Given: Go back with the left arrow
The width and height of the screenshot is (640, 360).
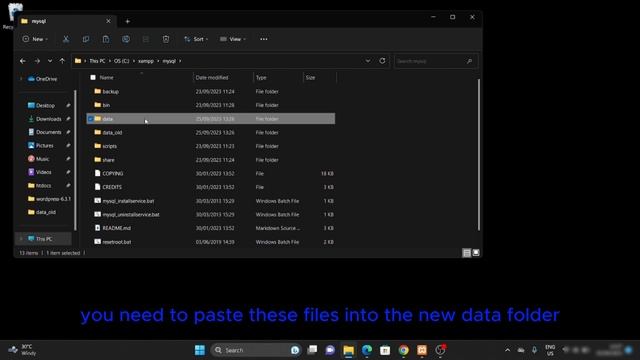Looking at the screenshot, I should click(x=23, y=61).
